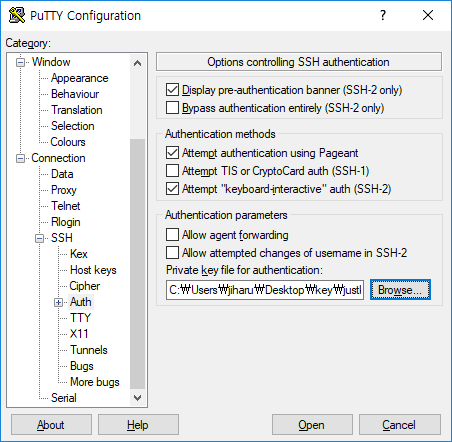Open the Kex settings
The height and width of the screenshot is (442, 452).
[79, 254]
